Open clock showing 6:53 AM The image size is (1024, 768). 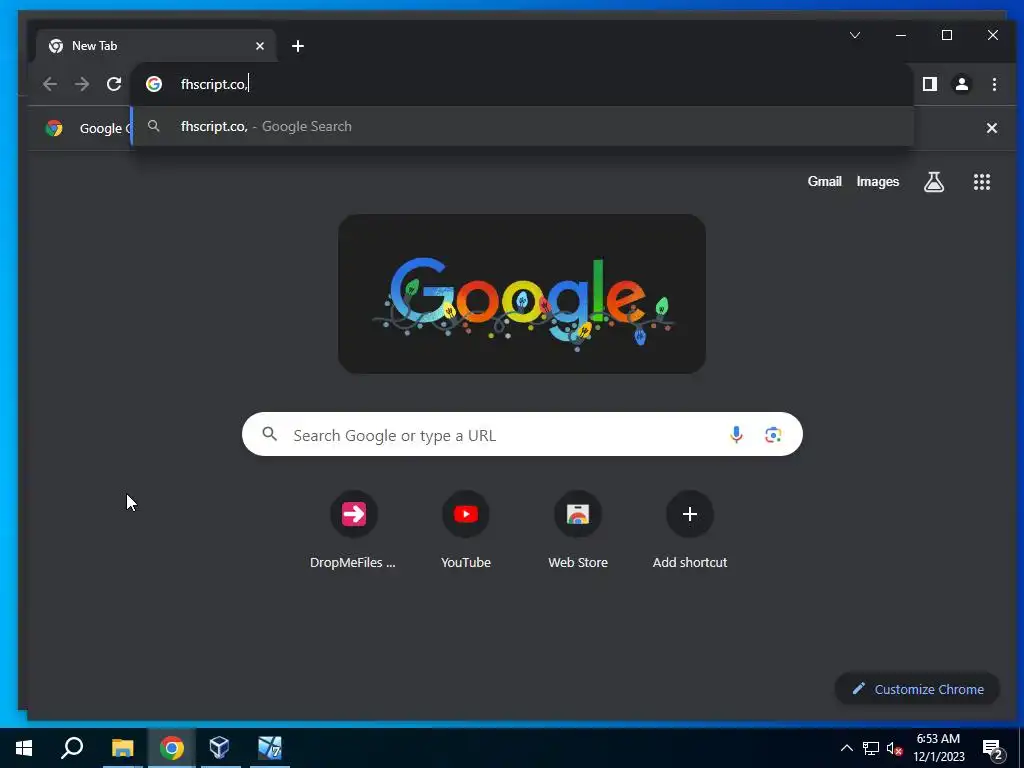(x=938, y=748)
